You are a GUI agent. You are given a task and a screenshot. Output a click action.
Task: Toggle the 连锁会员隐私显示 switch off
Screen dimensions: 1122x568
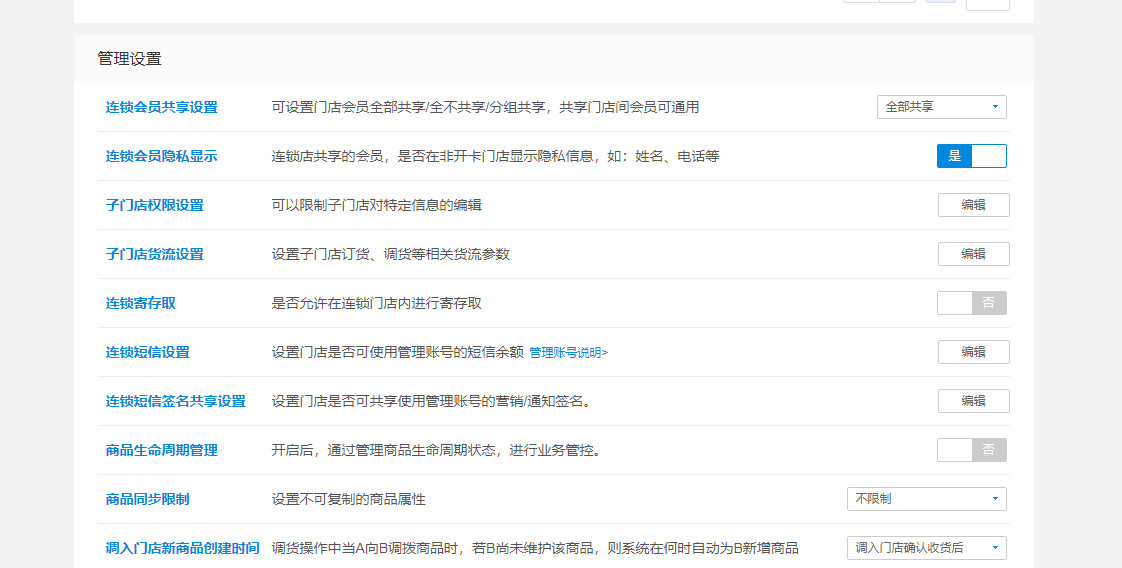[971, 156]
